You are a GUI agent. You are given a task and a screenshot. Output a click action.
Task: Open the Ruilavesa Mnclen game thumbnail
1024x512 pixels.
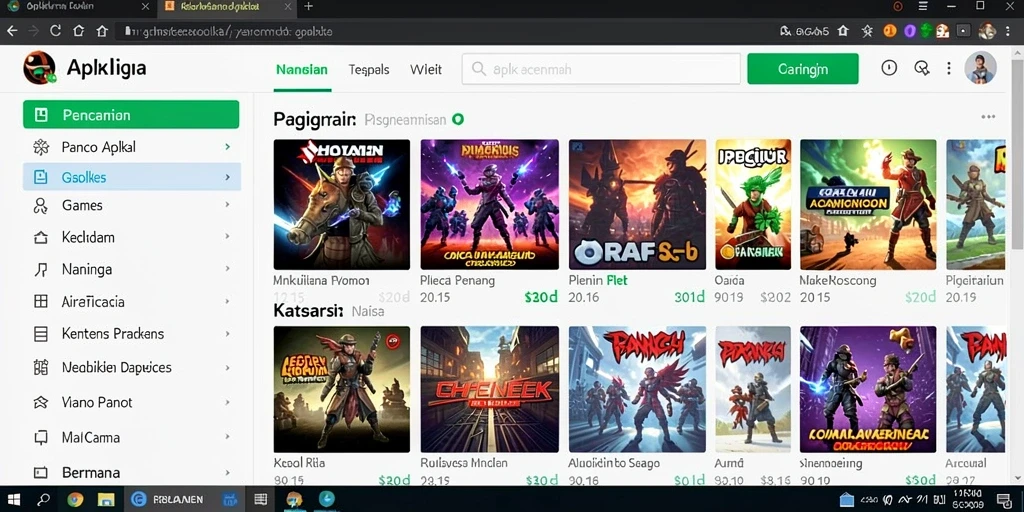click(x=490, y=389)
